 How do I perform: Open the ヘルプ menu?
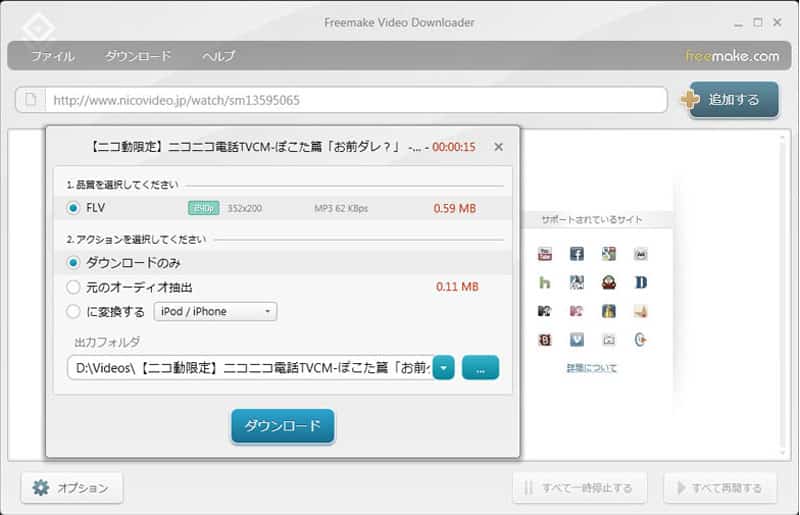219,56
